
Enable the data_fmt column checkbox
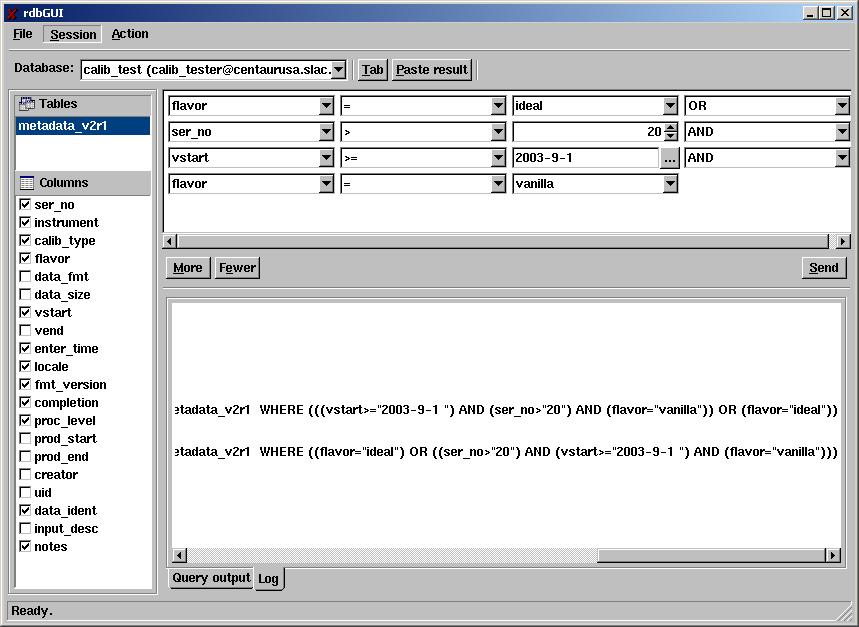25,277
